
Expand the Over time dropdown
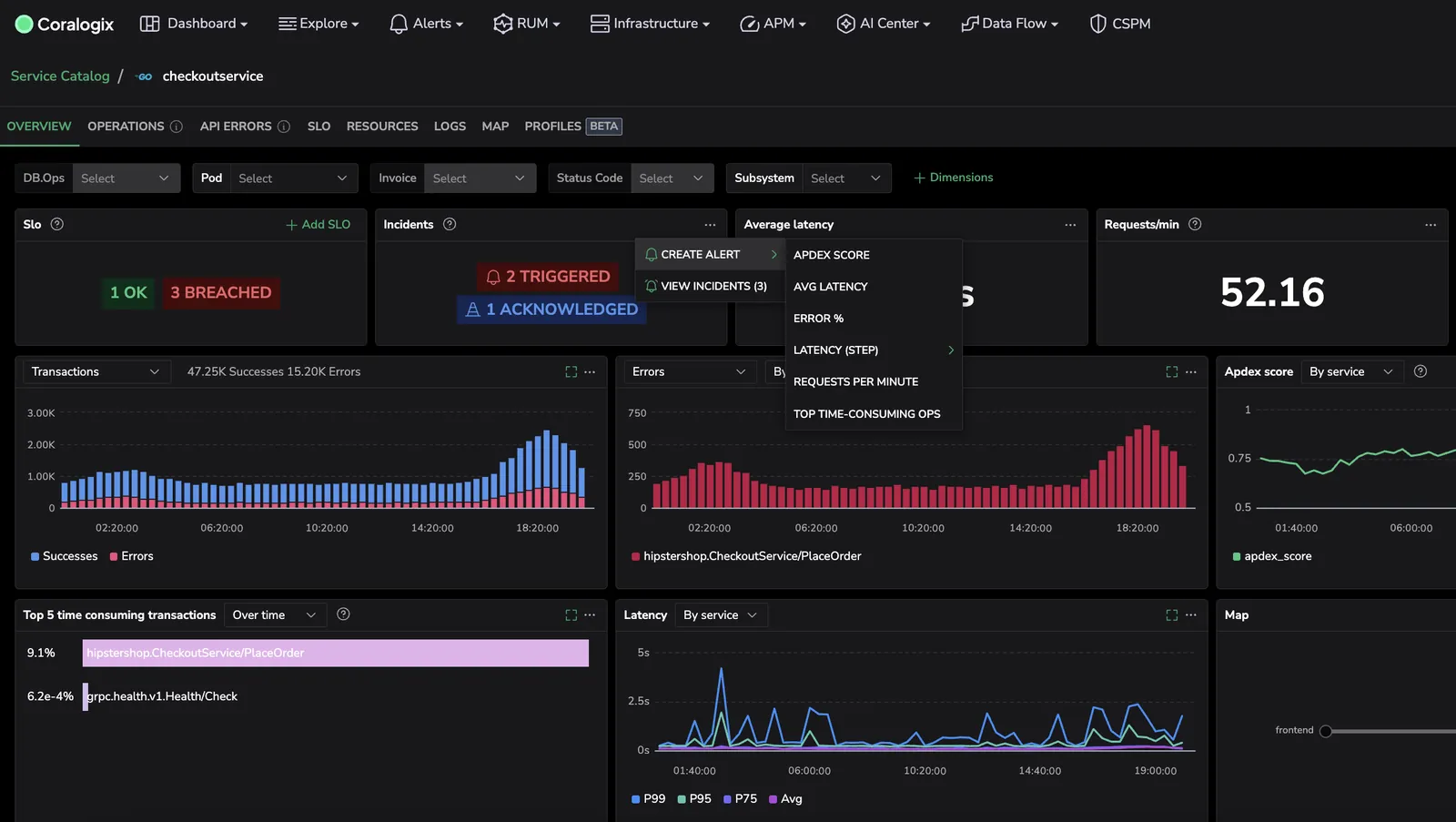[275, 615]
